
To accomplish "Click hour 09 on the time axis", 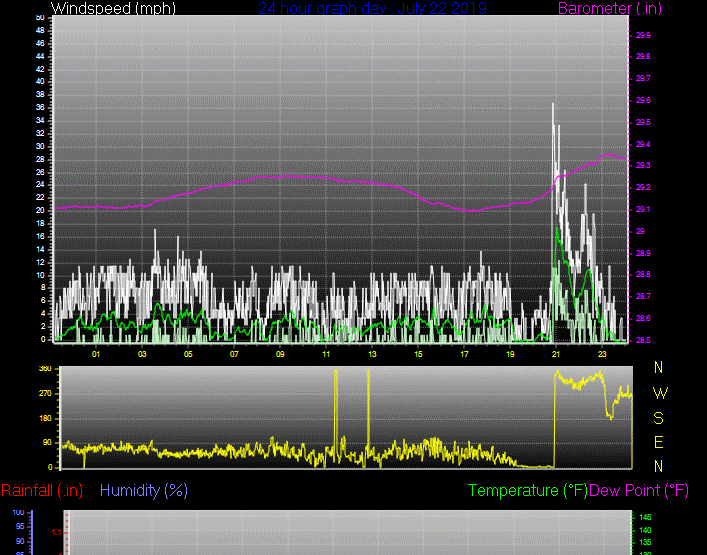I will coord(280,354).
